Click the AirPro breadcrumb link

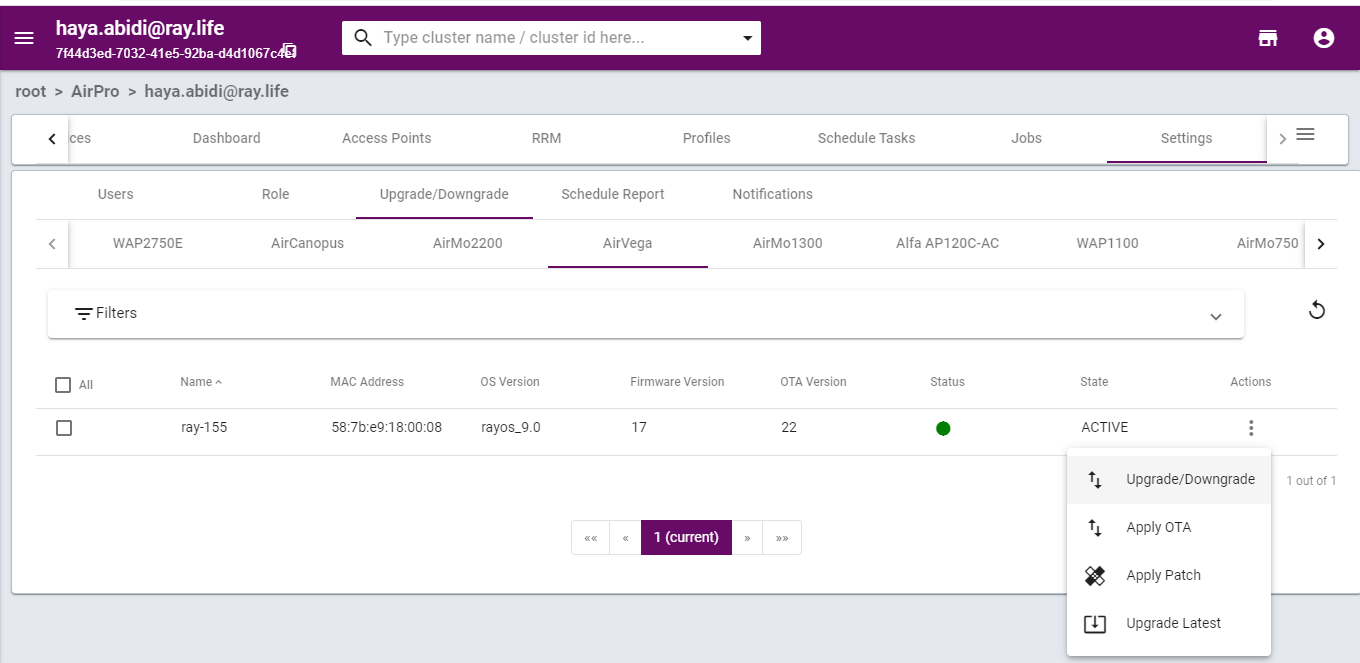click(x=95, y=92)
